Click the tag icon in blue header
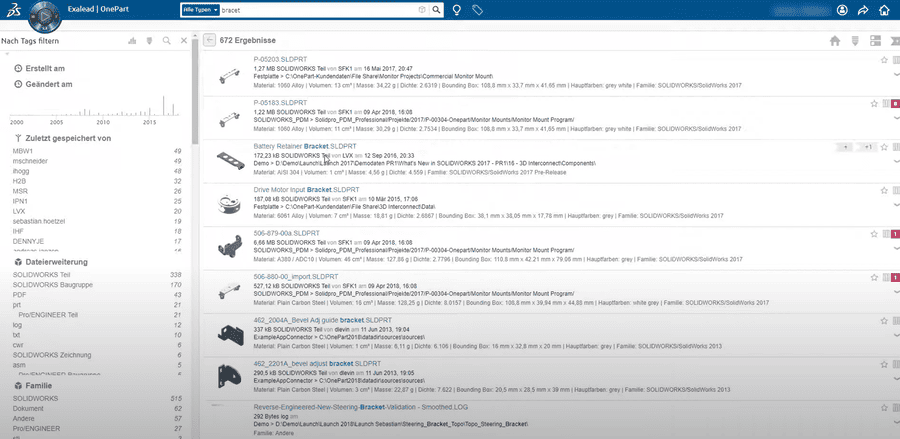 [477, 10]
